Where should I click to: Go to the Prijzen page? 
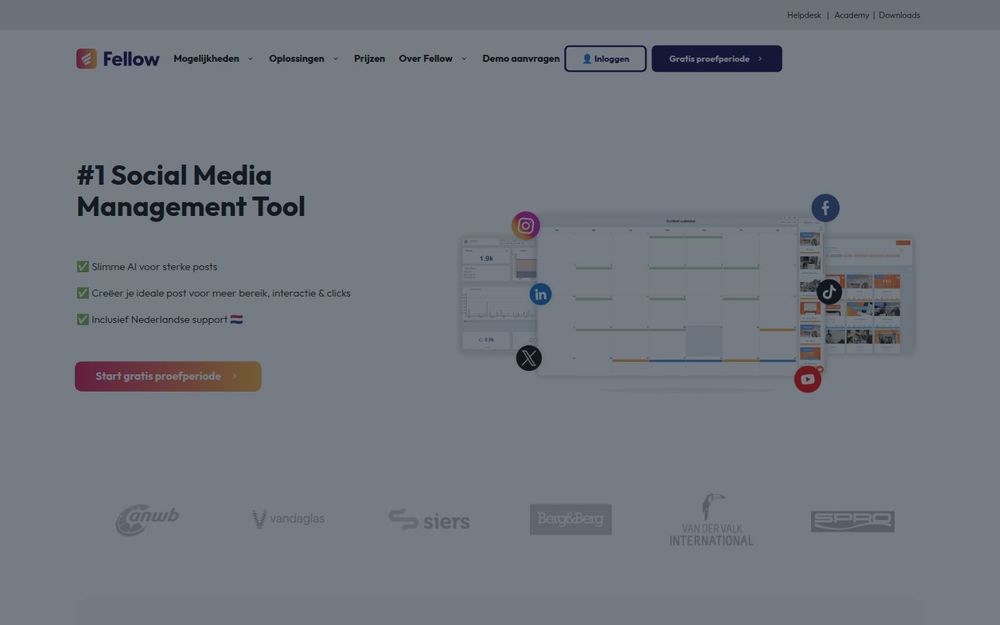coord(369,59)
